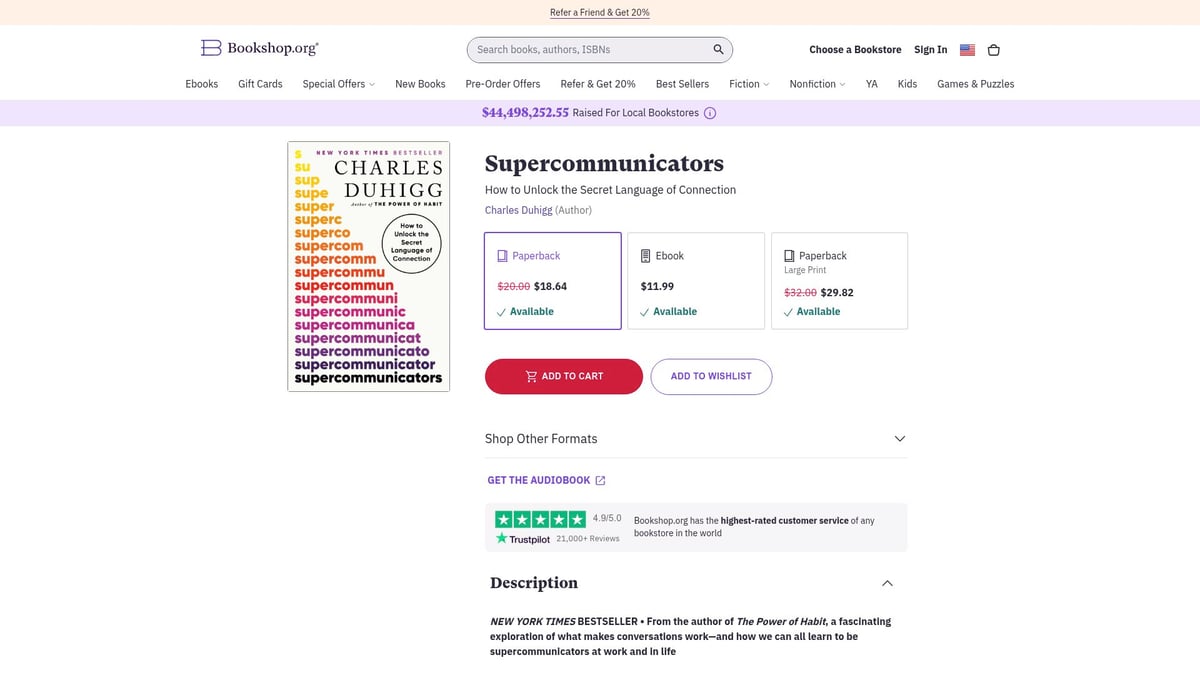Select the Large Print Paperback format
The image size is (1200, 675).
(x=840, y=280)
